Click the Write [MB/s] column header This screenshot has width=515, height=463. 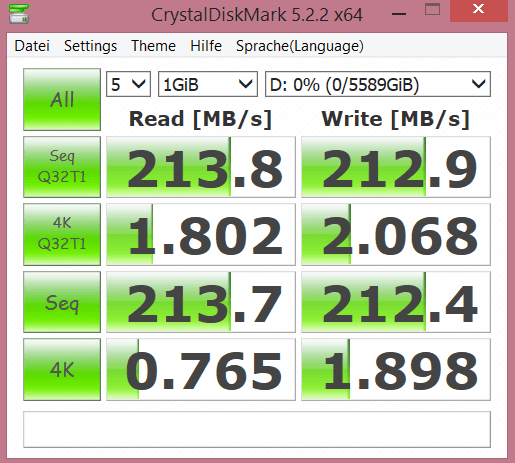(396, 119)
